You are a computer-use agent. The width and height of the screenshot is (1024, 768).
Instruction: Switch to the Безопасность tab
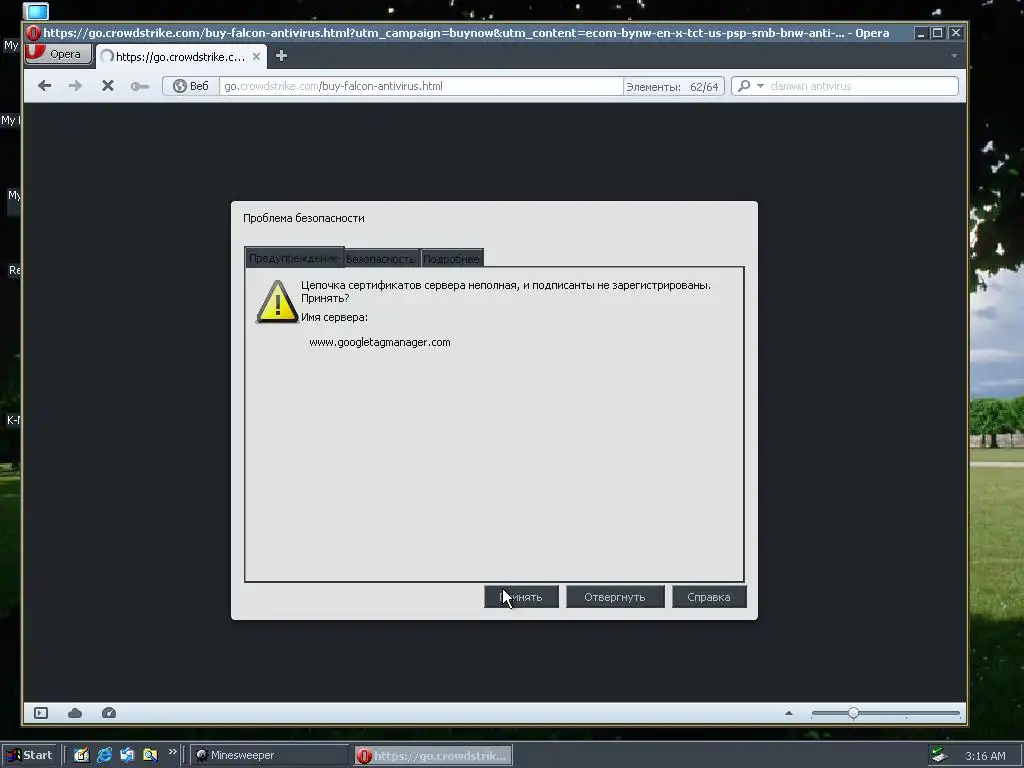coord(381,259)
